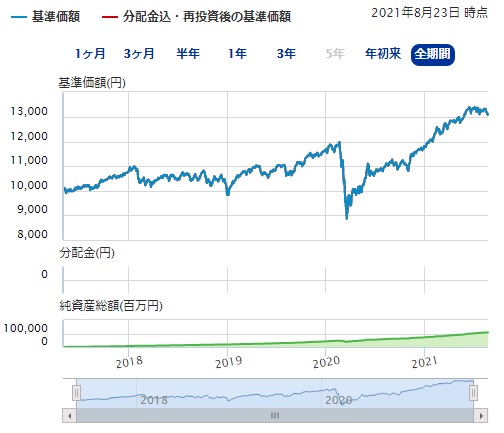Select the 1ヶ月 period tab
This screenshot has width=504, height=433.
coord(90,54)
